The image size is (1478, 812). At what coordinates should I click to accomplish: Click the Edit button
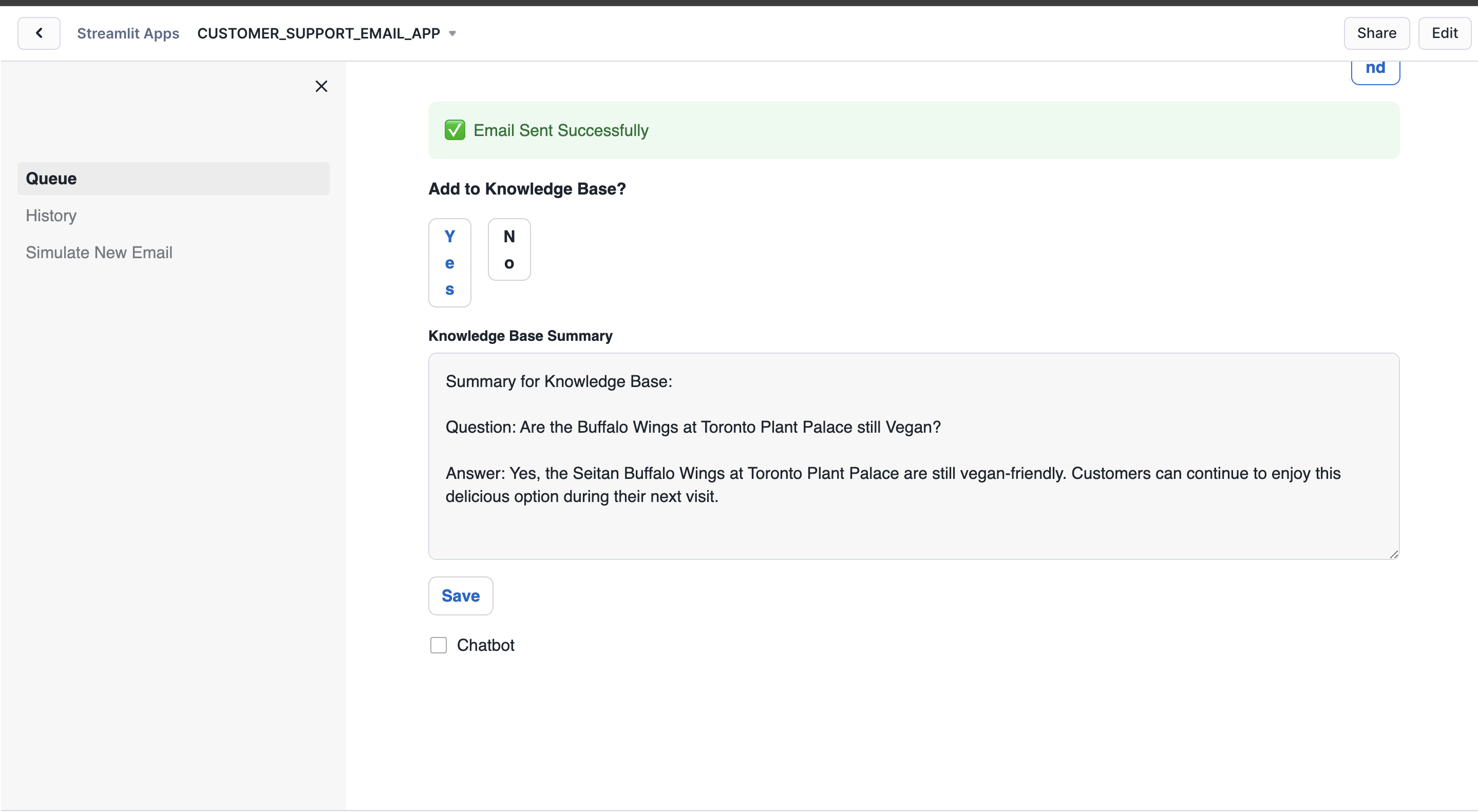(1444, 33)
